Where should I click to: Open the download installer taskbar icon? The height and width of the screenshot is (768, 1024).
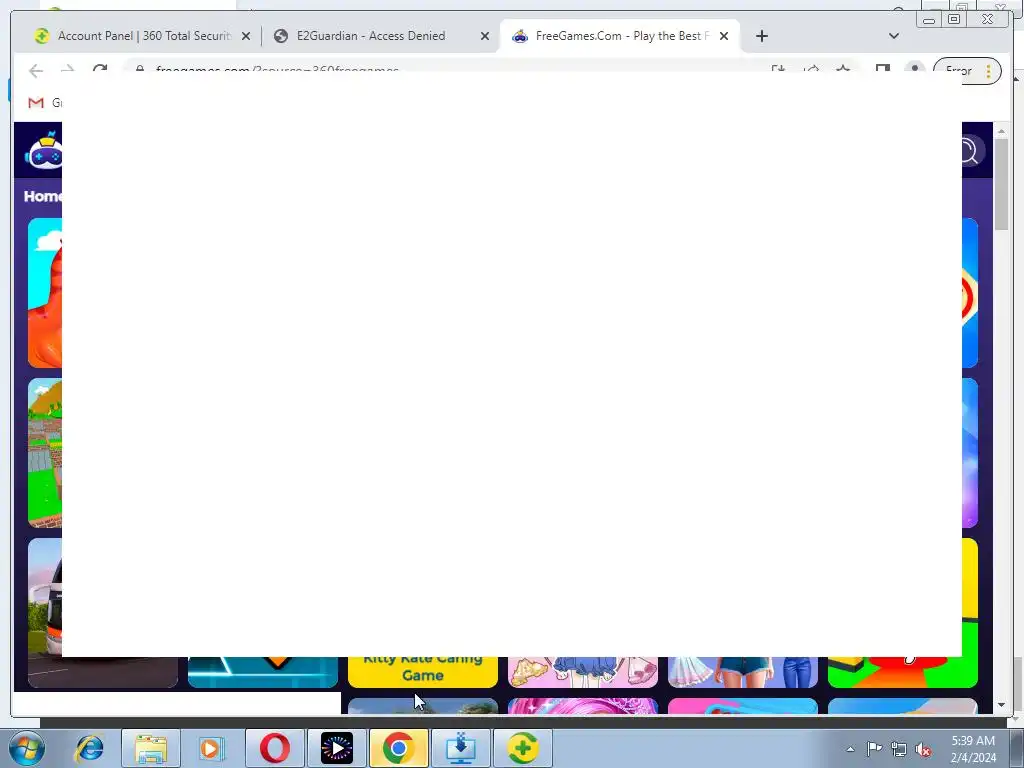tap(460, 748)
